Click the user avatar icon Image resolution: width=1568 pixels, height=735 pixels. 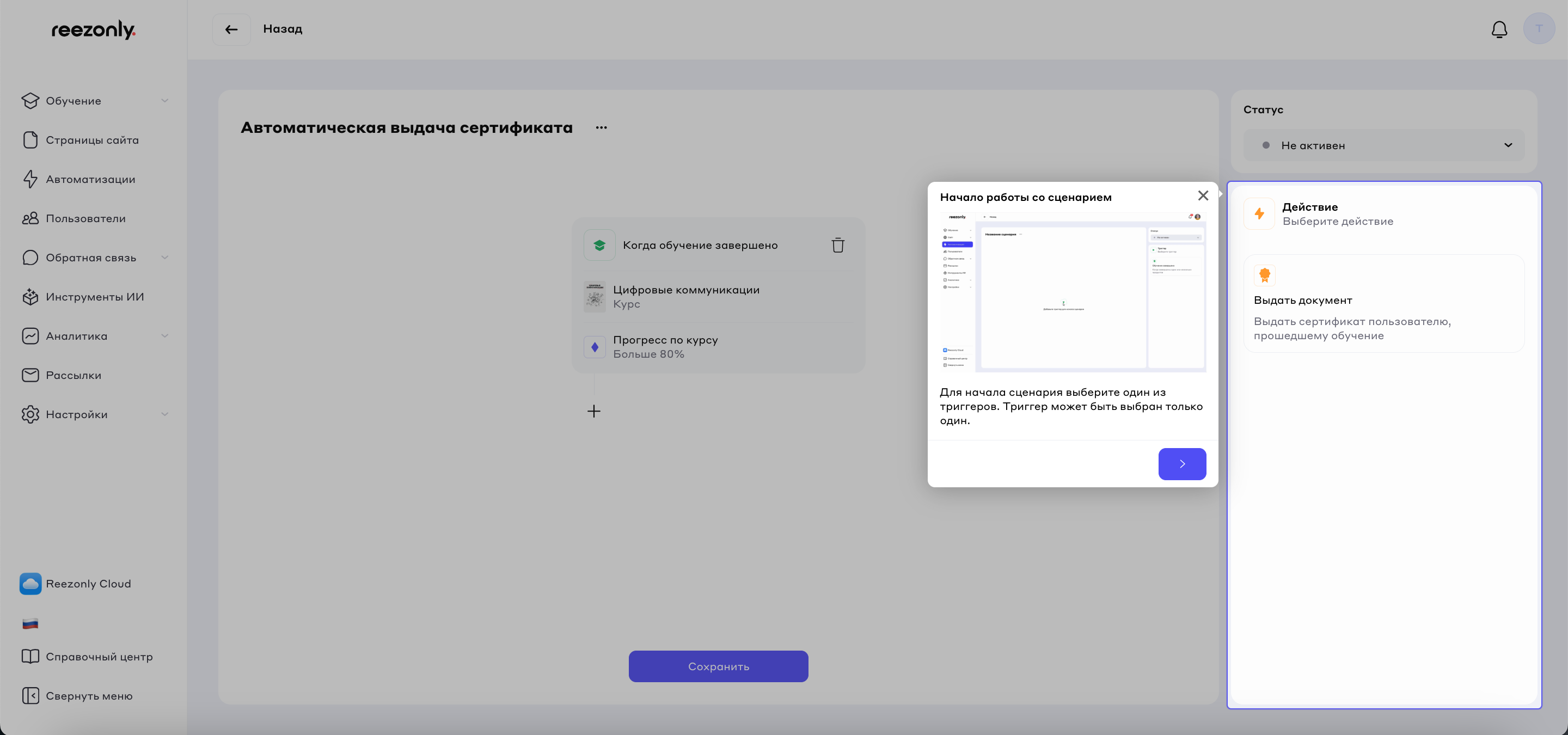pos(1538,29)
